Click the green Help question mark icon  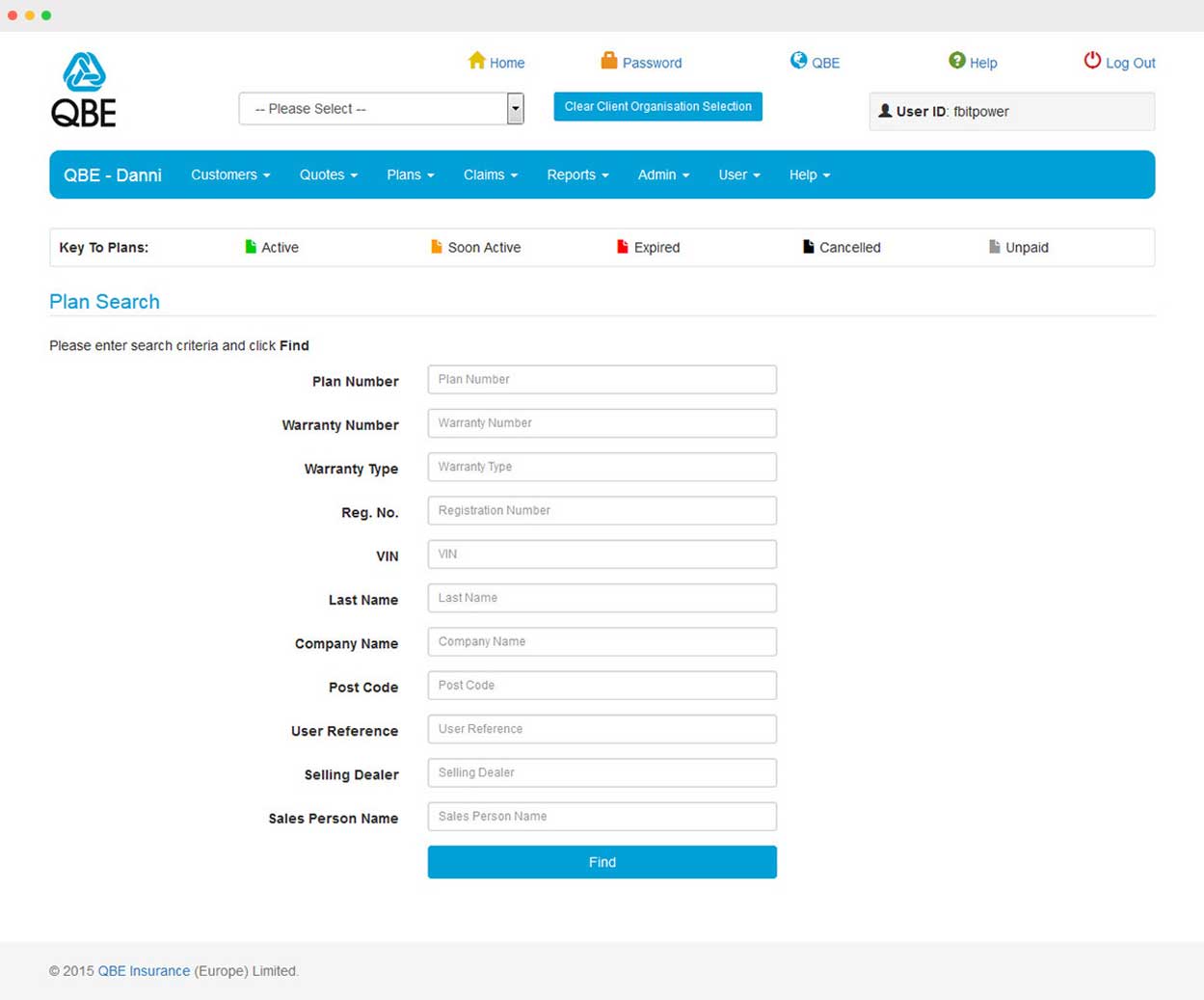pos(956,61)
